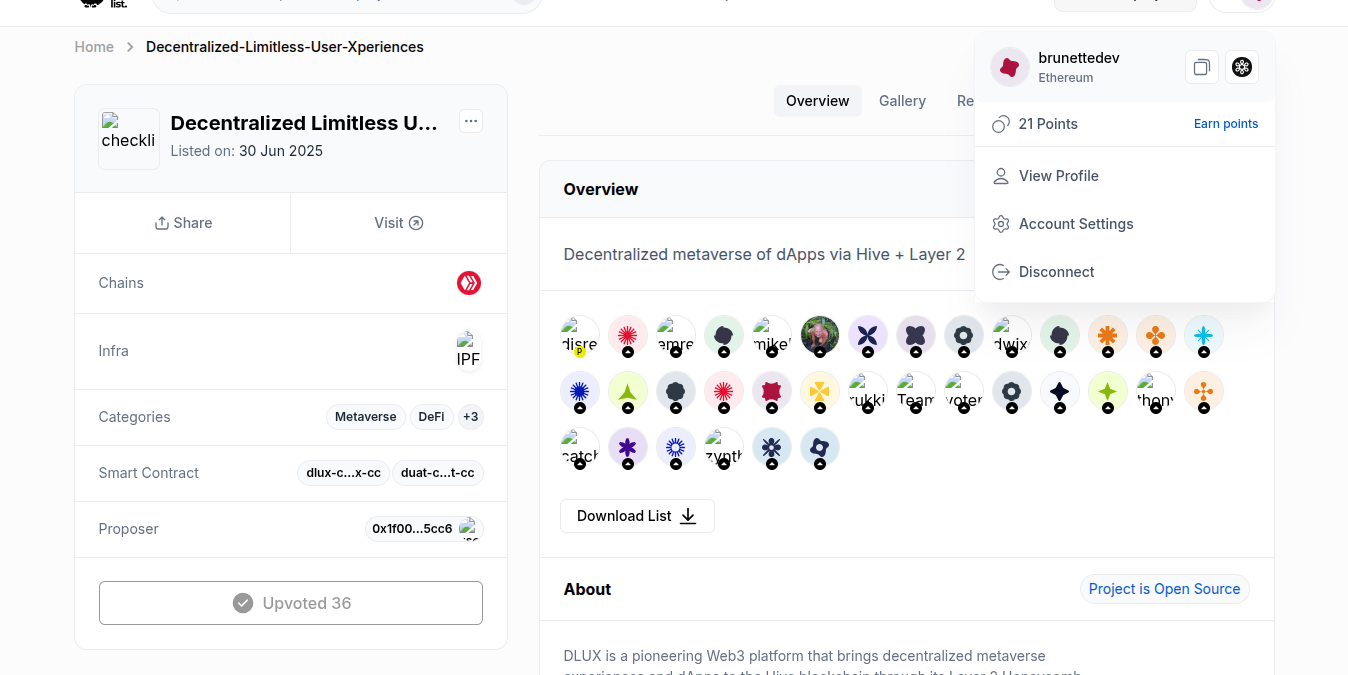
Task: Click the green four-point star avatar
Action: 1108,391
